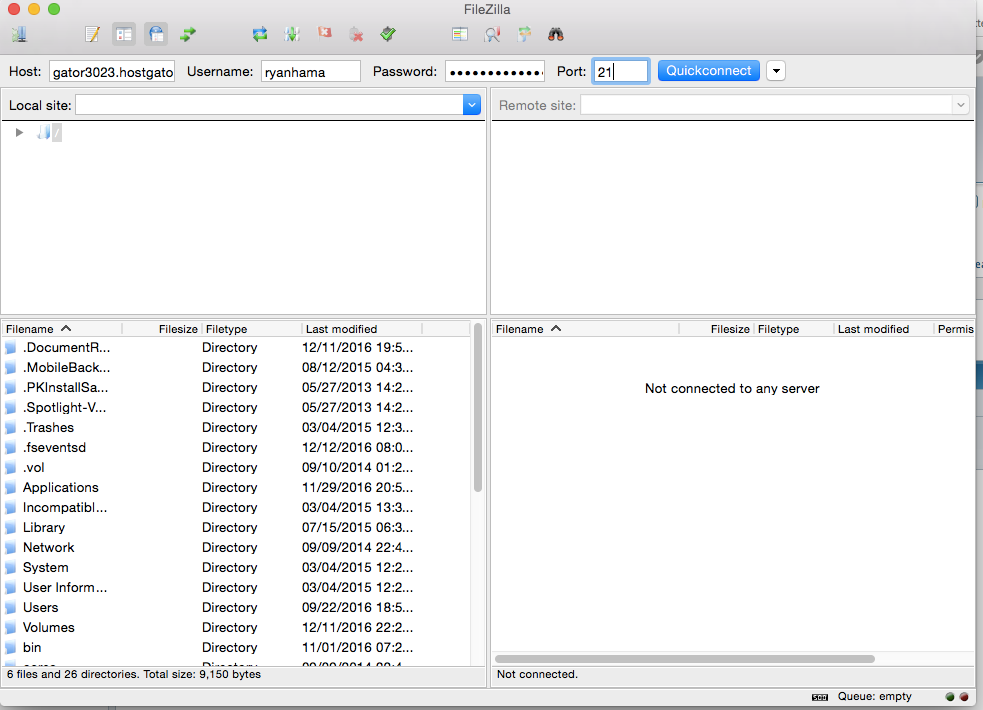
Task: Cancel the current operation
Action: (x=324, y=33)
